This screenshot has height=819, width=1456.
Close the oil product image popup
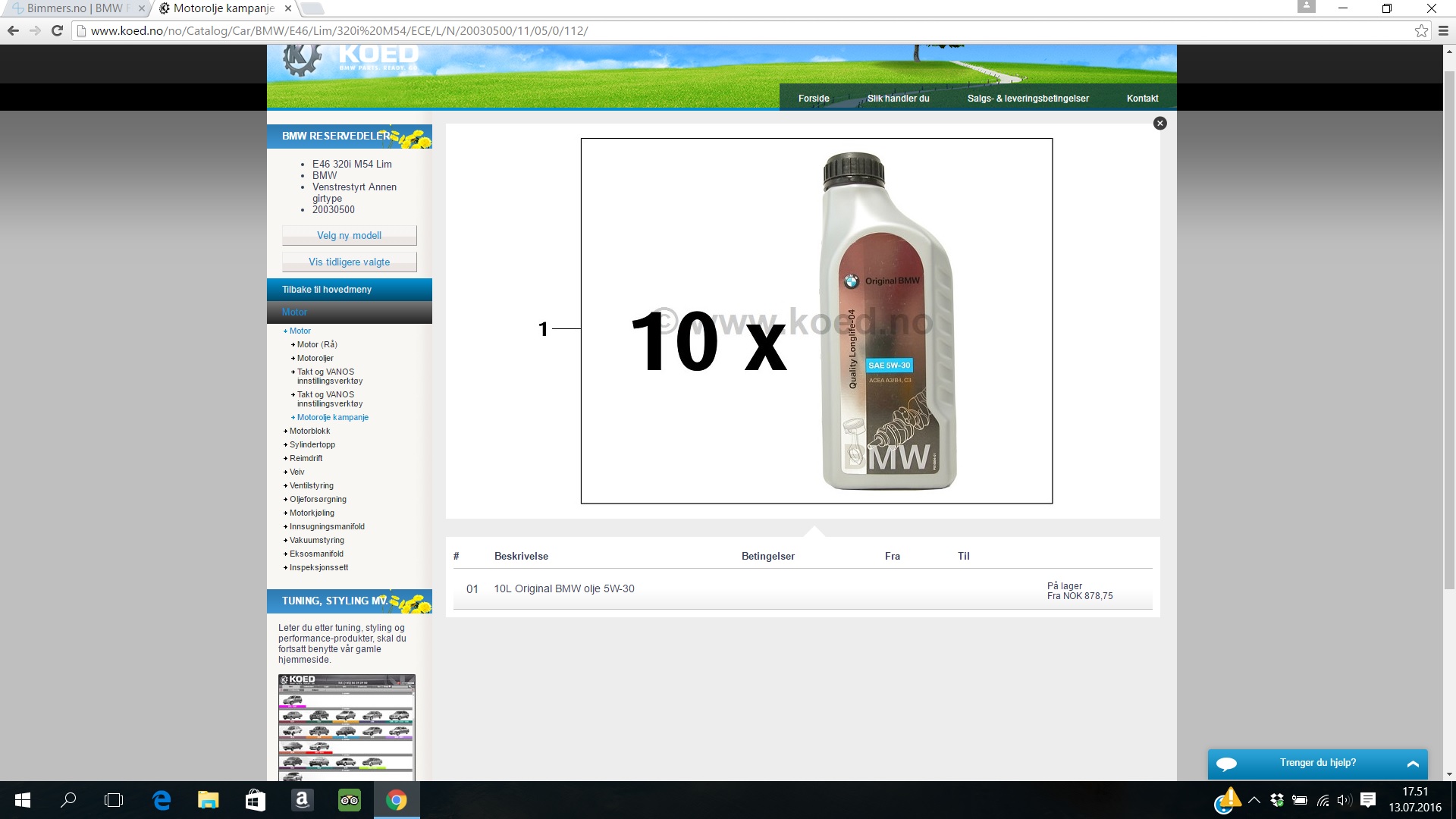point(1159,124)
